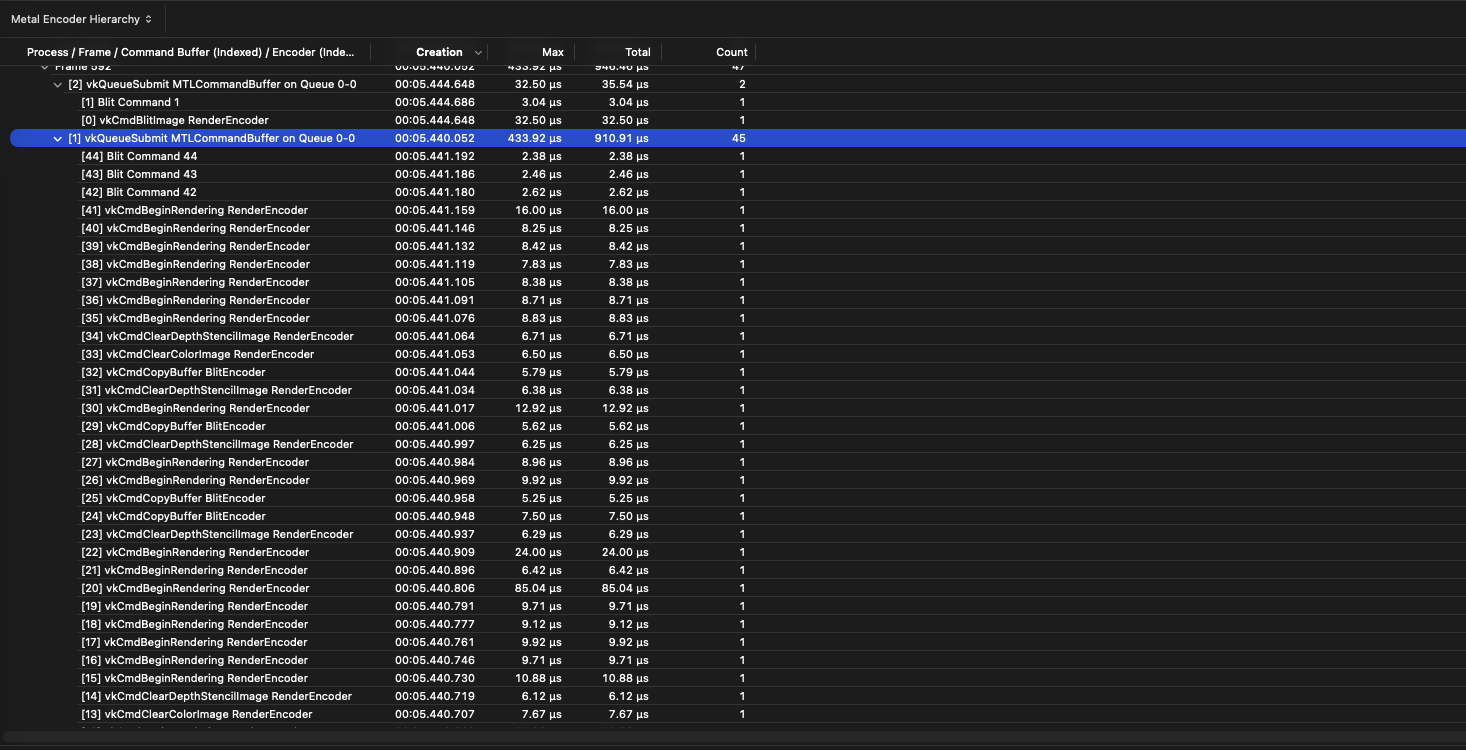
Task: Click the 910.91 µs Total value in highlighted row
Action: (x=620, y=138)
